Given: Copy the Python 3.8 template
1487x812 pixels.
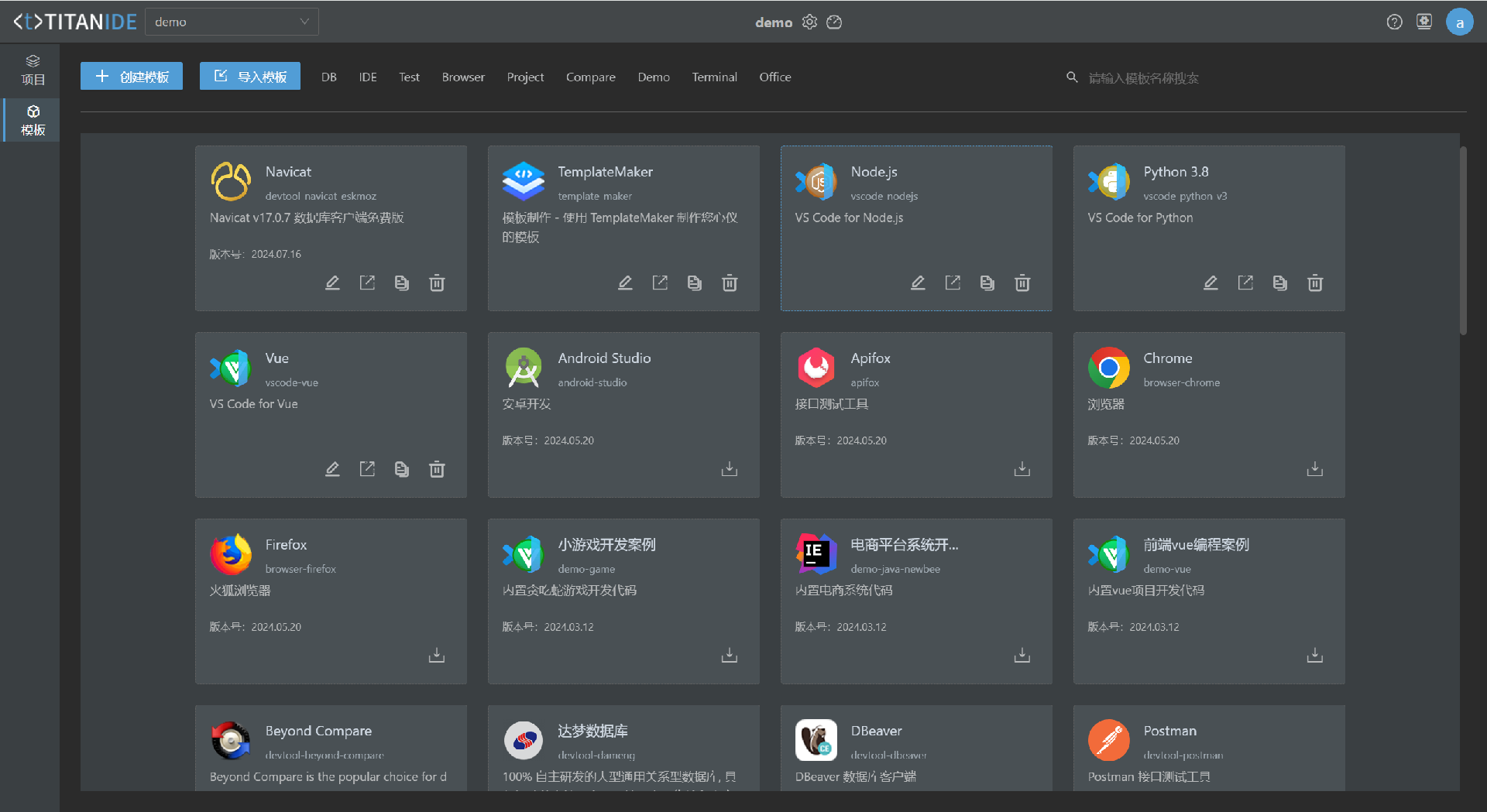Looking at the screenshot, I should 1279,283.
